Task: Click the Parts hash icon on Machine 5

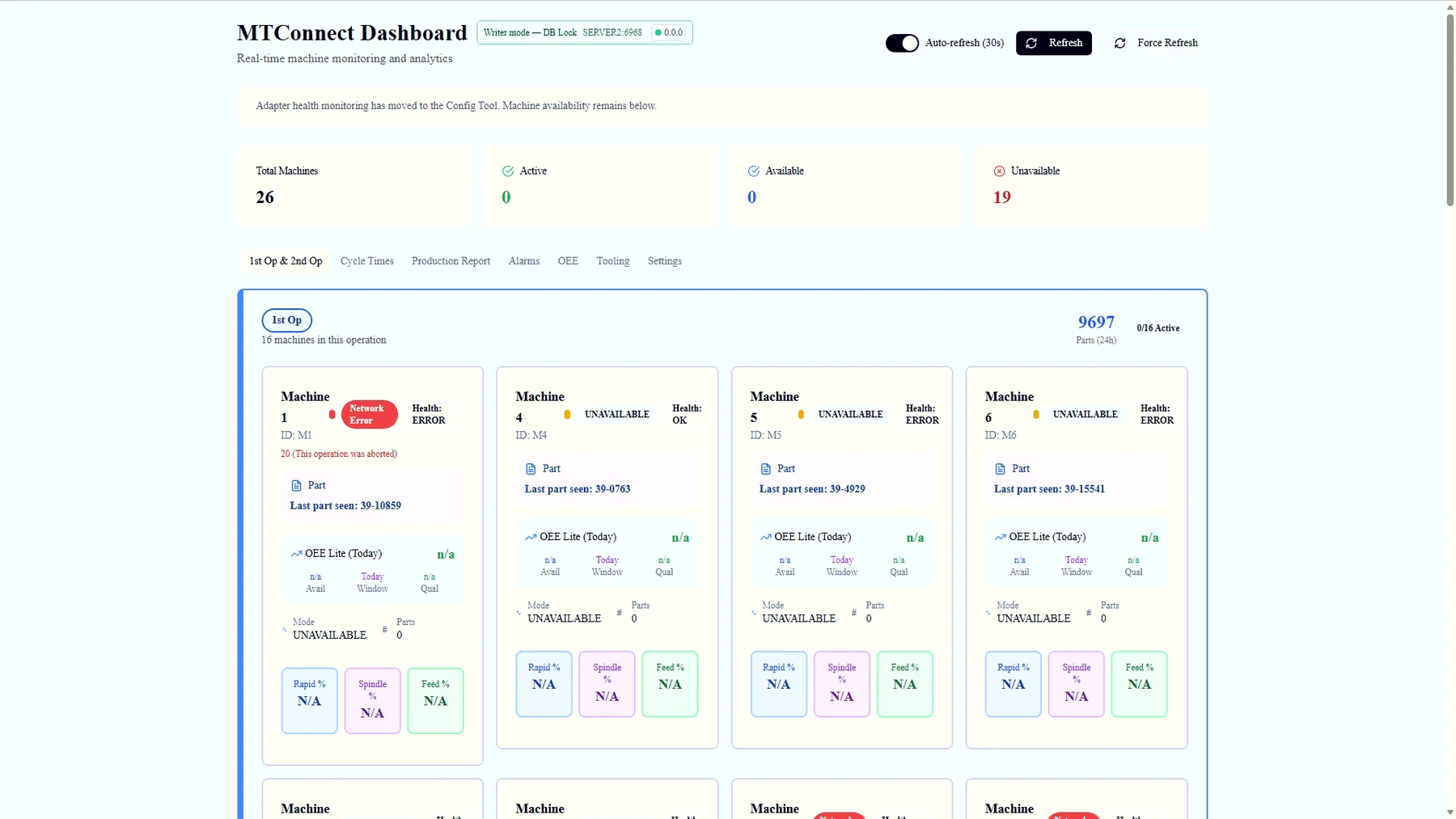Action: 854,613
